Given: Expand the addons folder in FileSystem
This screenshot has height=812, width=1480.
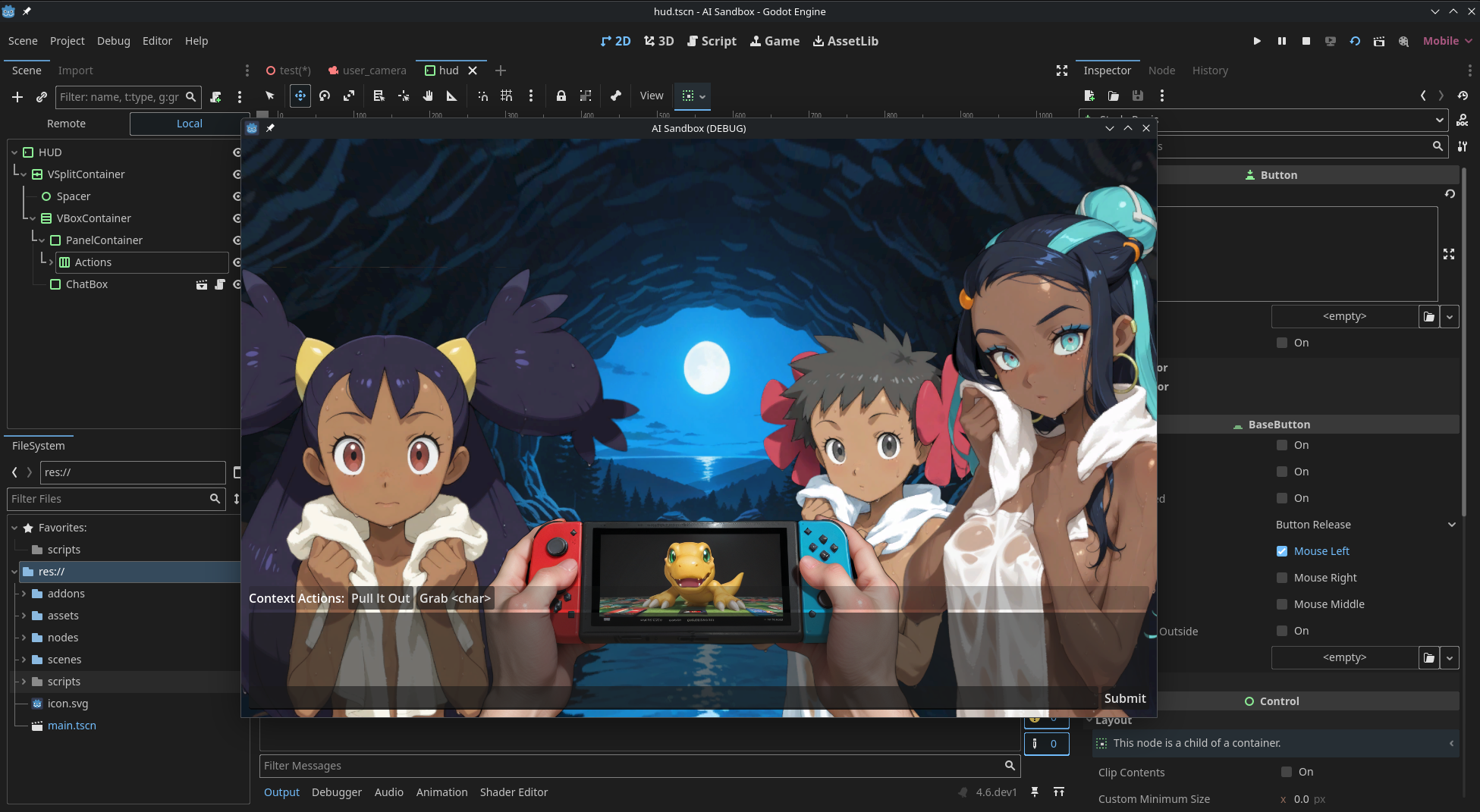Looking at the screenshot, I should pos(24,594).
